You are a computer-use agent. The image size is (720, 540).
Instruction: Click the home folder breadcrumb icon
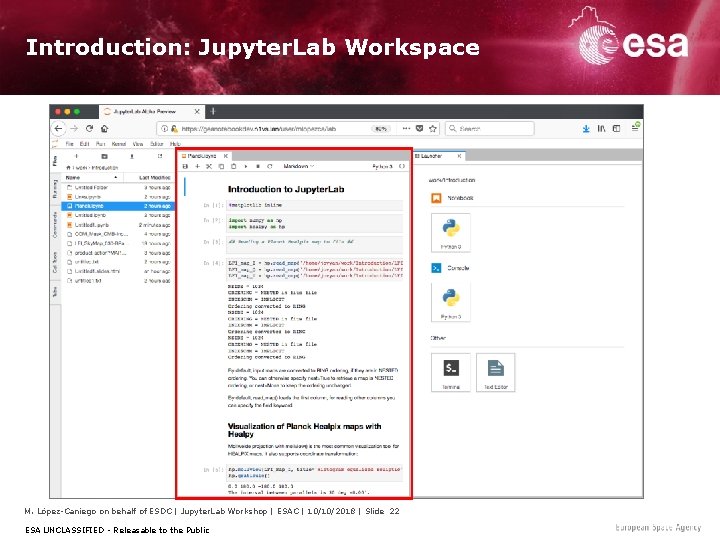(68, 168)
